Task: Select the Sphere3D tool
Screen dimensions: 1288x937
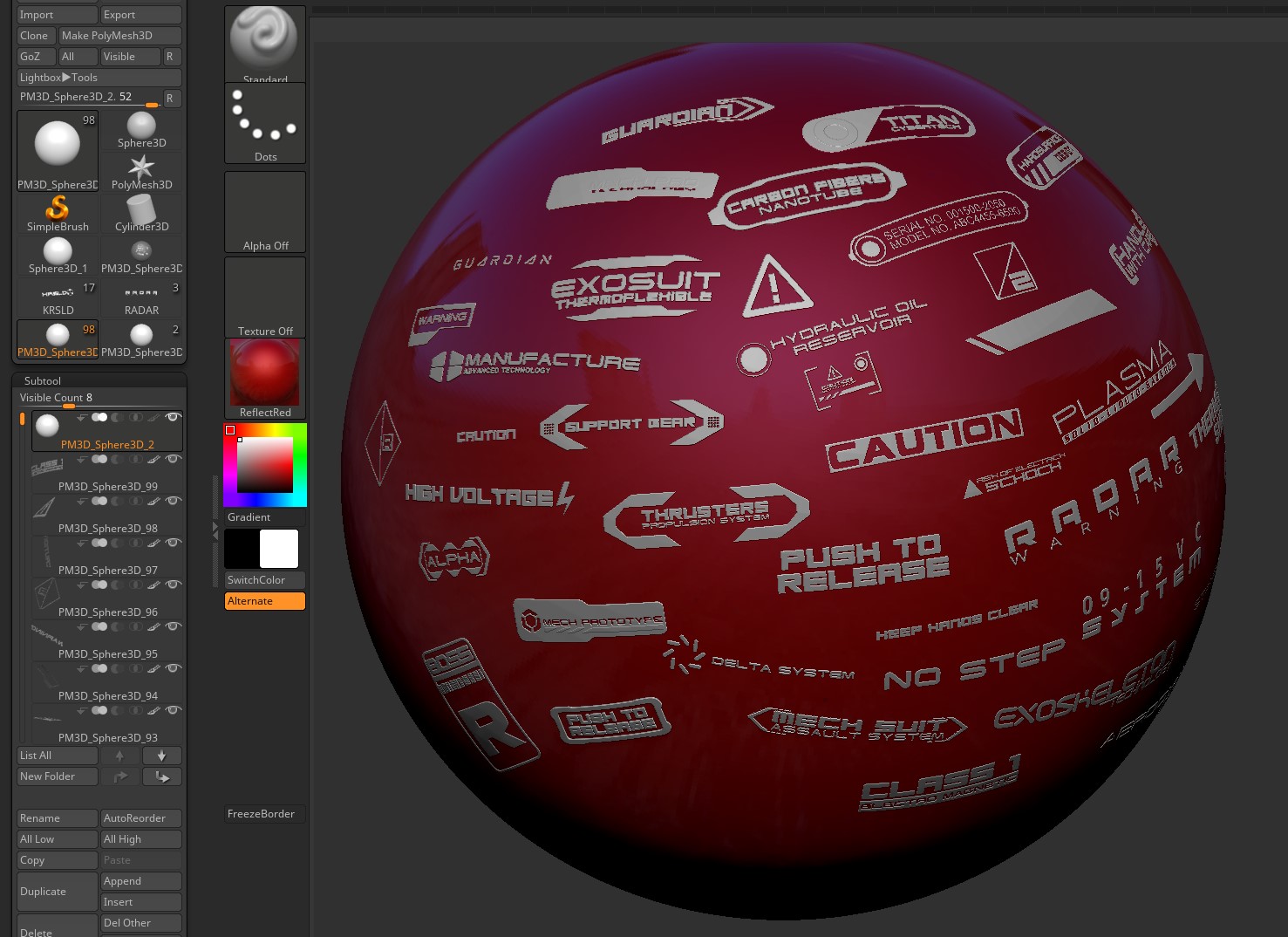Action: [141, 130]
